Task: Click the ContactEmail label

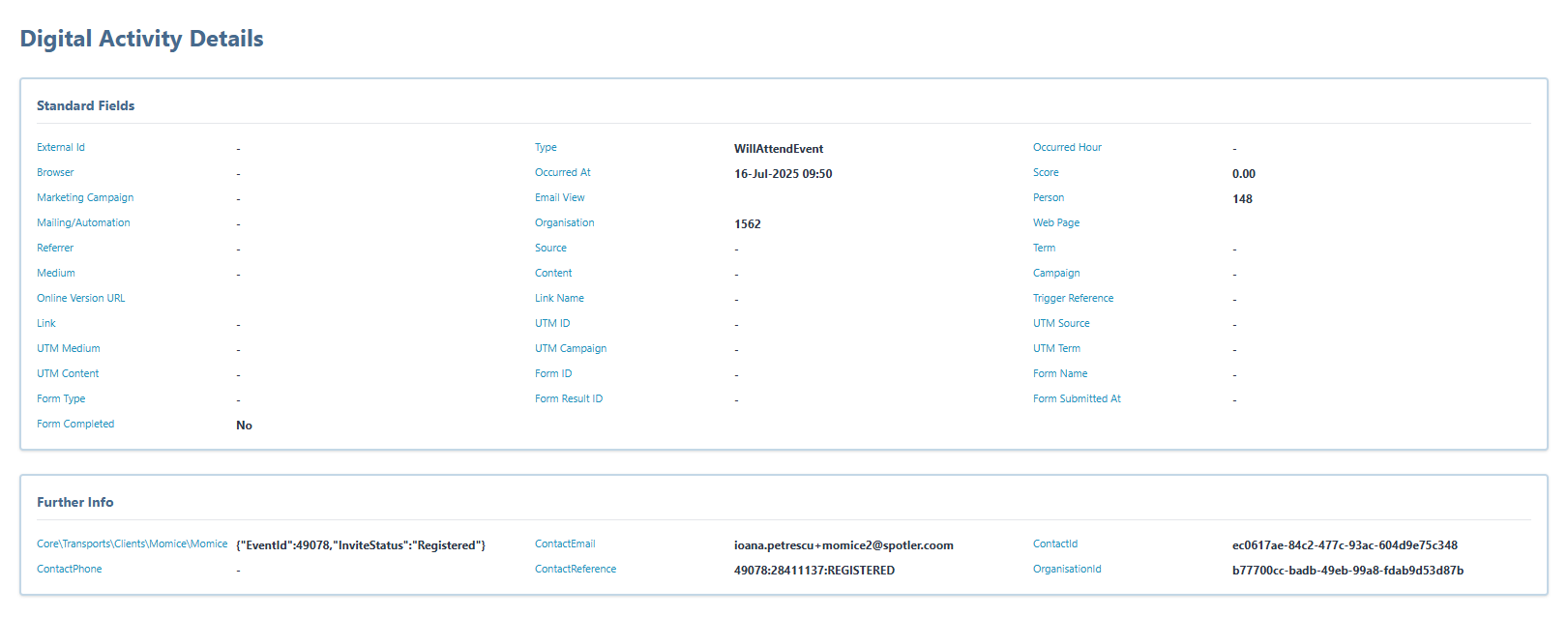Action: 565,544
